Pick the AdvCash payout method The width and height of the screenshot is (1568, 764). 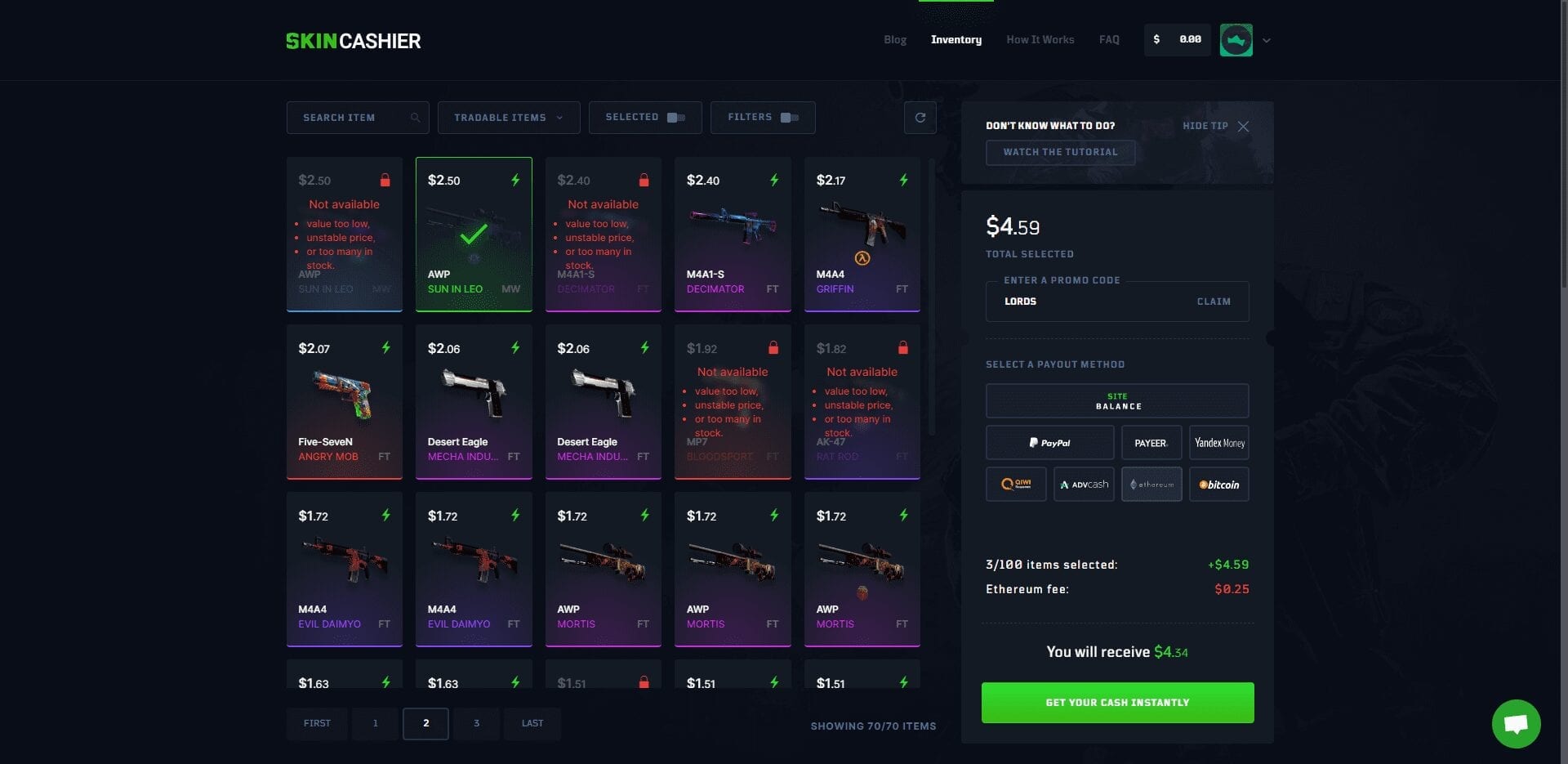[1084, 485]
